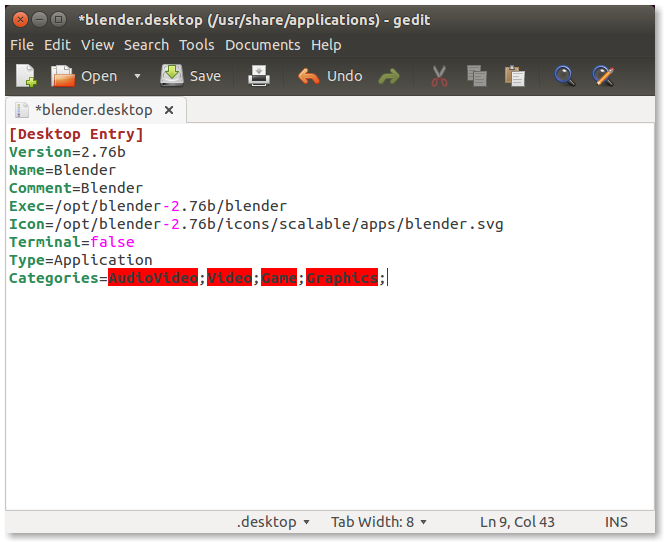Click the highlighted AudioVideo category
The height and width of the screenshot is (542, 664).
153,277
